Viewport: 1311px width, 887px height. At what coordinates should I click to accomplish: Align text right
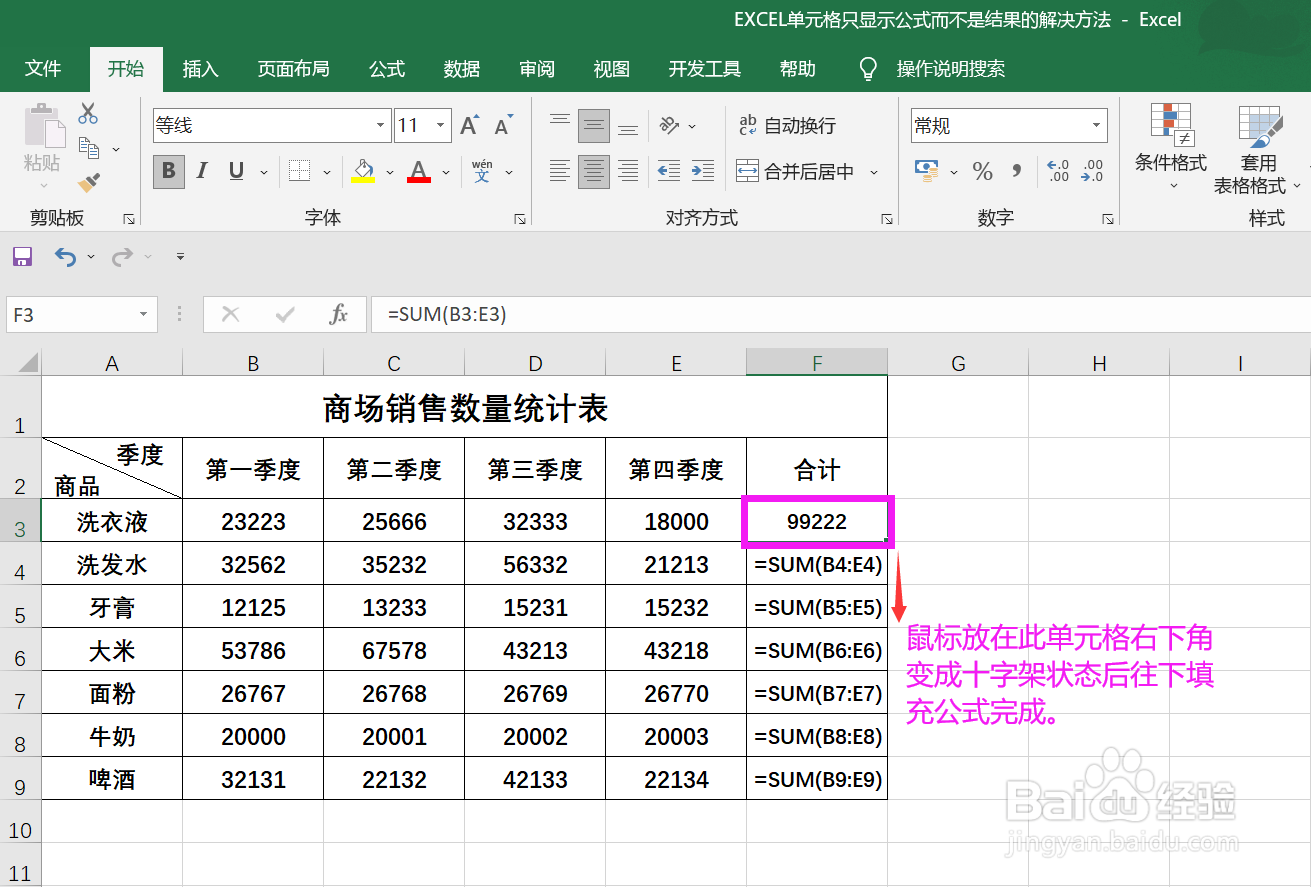627,171
